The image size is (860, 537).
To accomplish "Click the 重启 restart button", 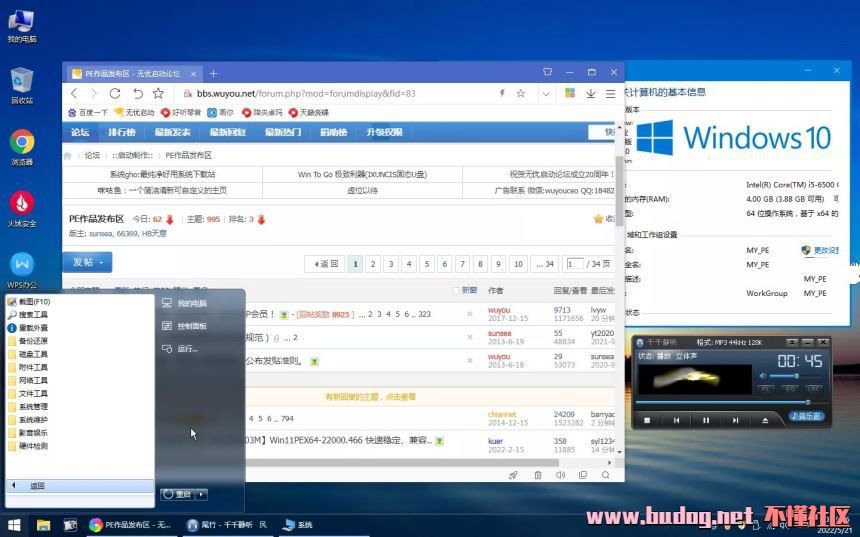I will [178, 494].
